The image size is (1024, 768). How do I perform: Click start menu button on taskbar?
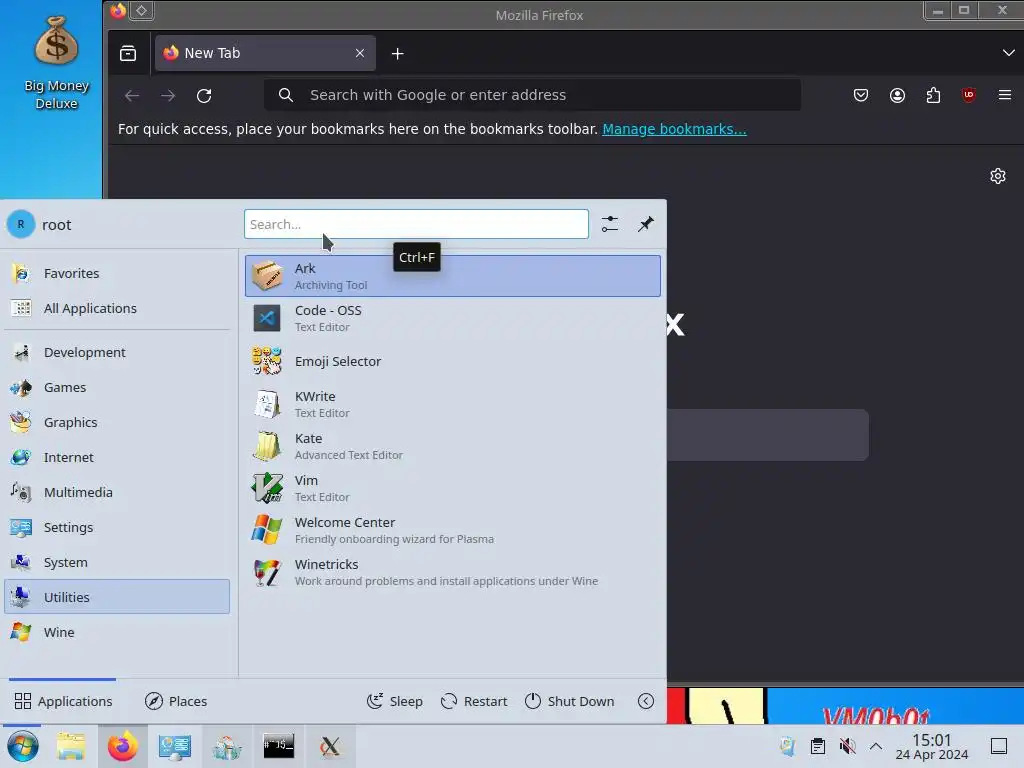[23, 746]
